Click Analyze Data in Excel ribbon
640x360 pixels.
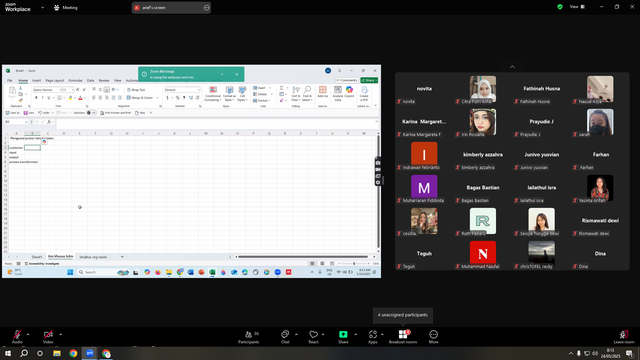click(338, 93)
